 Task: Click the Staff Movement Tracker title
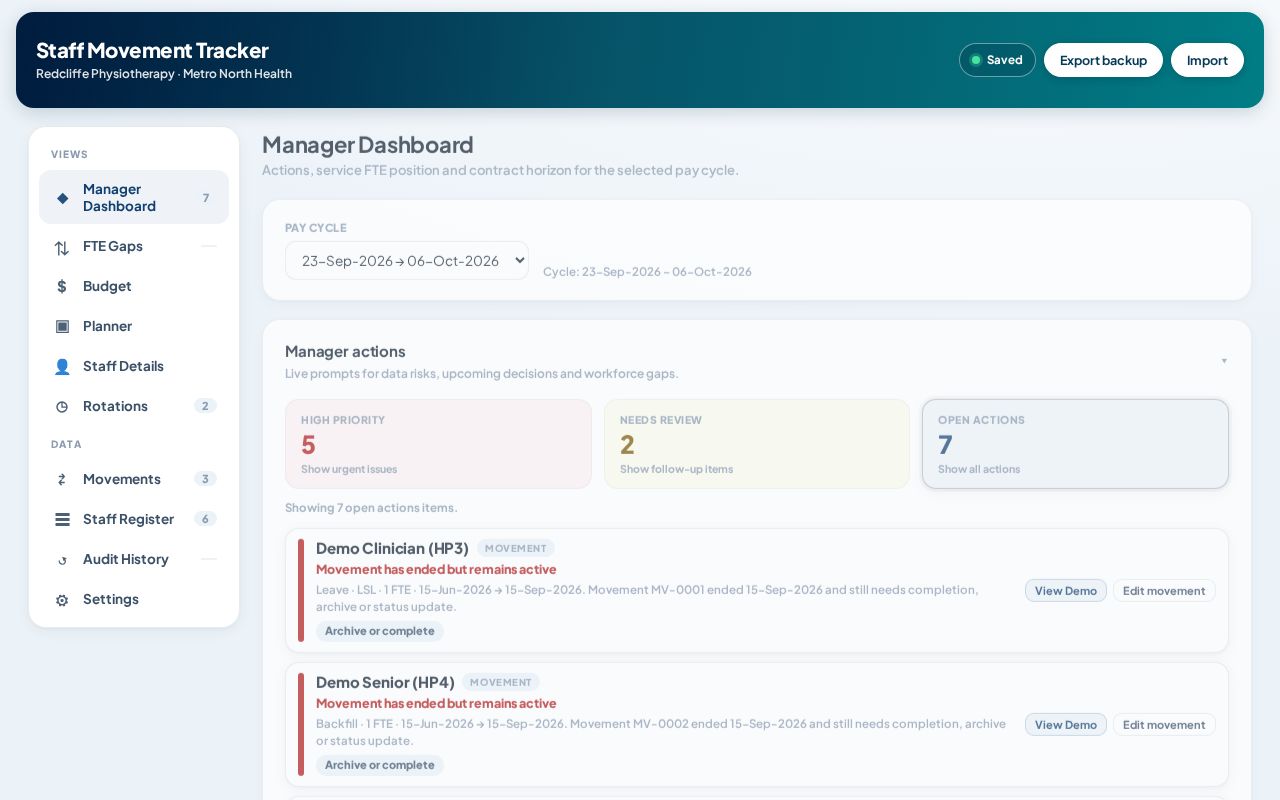tap(152, 50)
